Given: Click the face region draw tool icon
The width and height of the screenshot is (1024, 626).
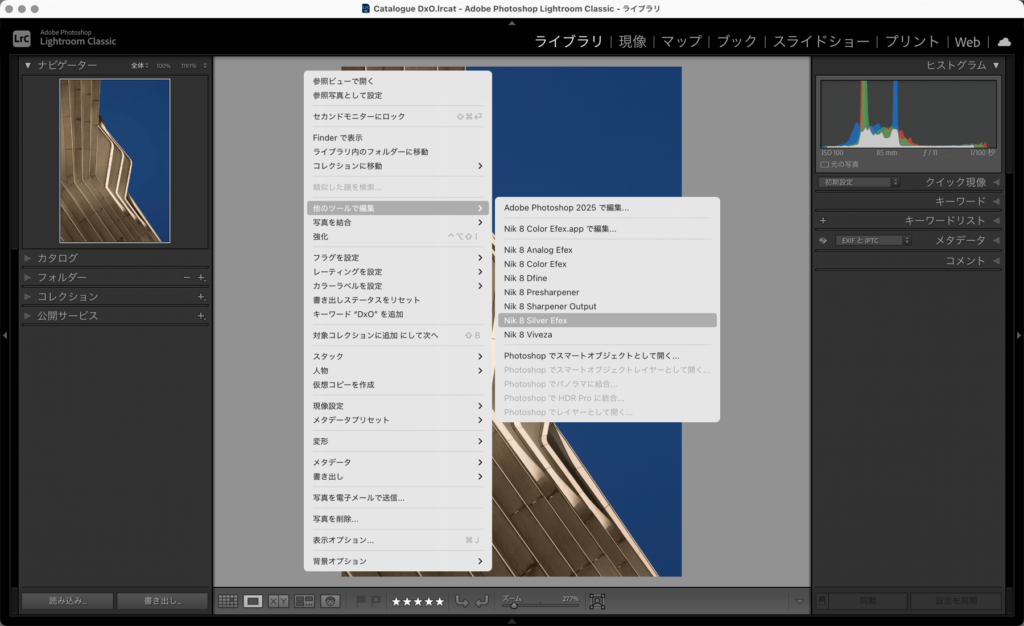Looking at the screenshot, I should tap(597, 601).
